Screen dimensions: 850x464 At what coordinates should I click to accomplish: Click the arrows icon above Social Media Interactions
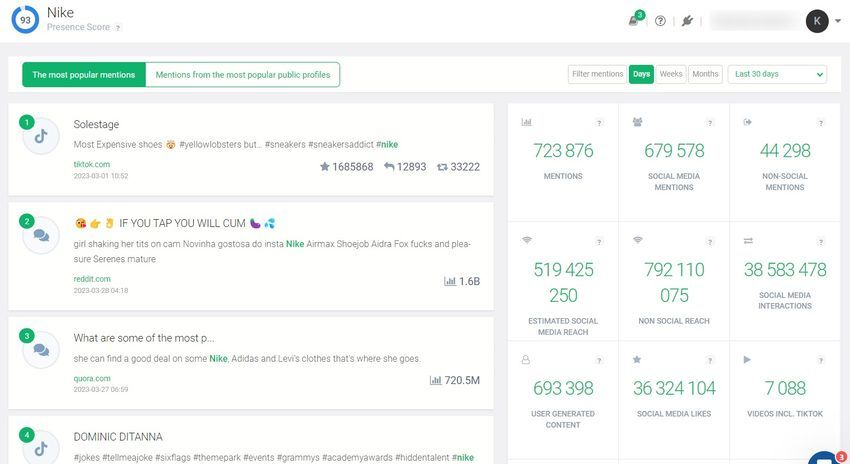(748, 241)
